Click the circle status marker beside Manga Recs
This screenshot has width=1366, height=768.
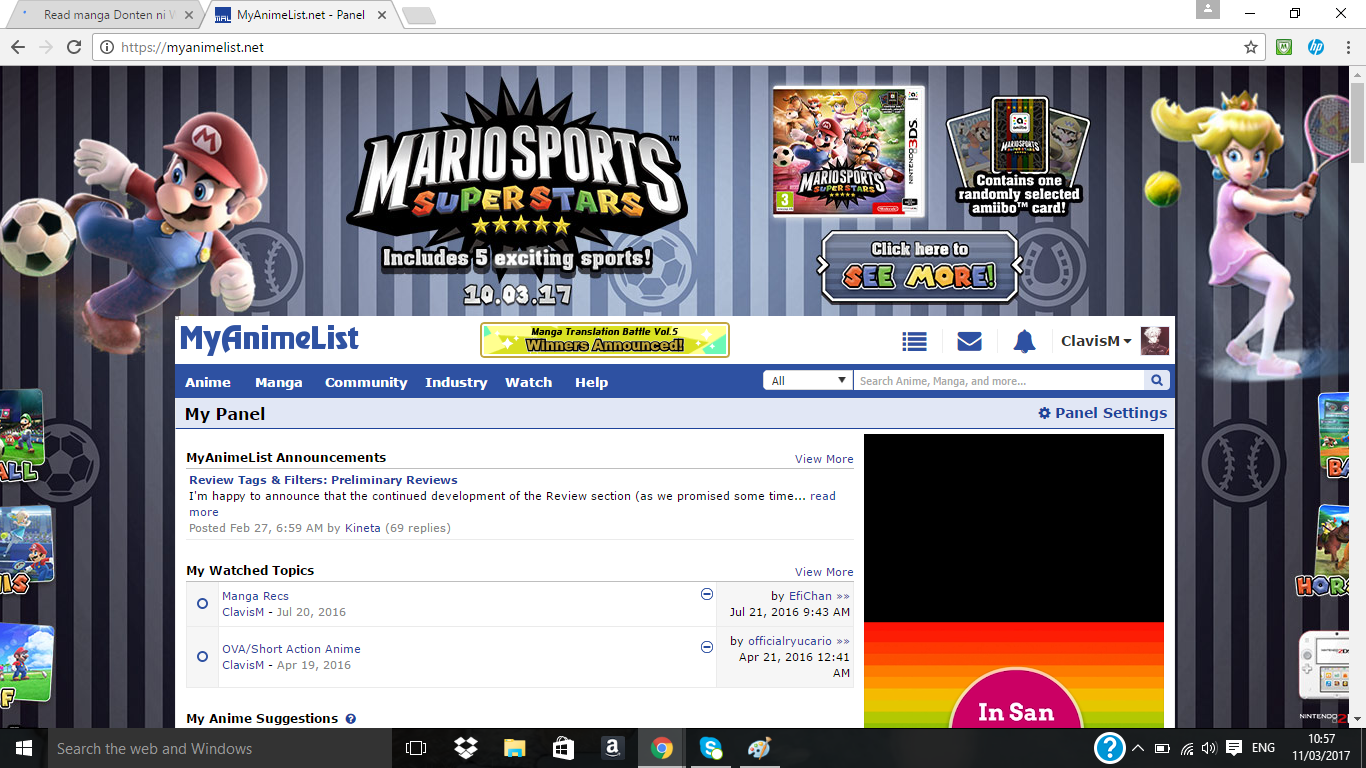[x=202, y=604]
